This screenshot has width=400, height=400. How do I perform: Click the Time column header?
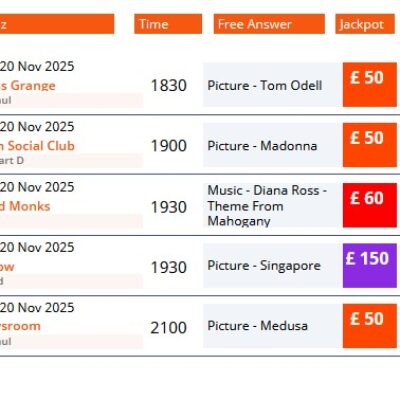point(168,24)
